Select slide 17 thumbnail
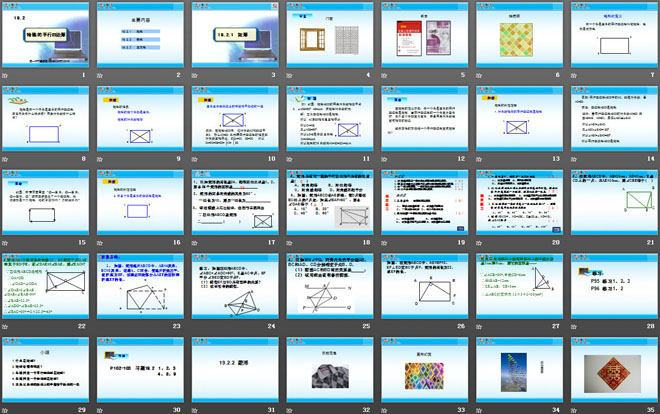660x414 pixels. [x=235, y=211]
